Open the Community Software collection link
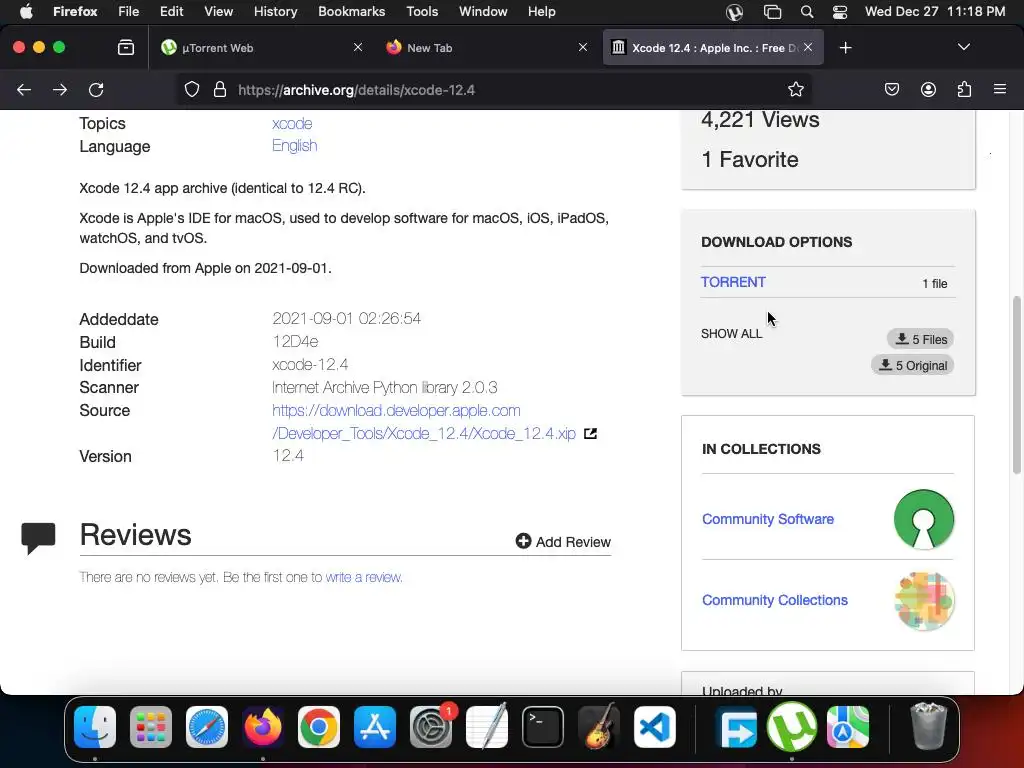The height and width of the screenshot is (768, 1024). (x=767, y=519)
